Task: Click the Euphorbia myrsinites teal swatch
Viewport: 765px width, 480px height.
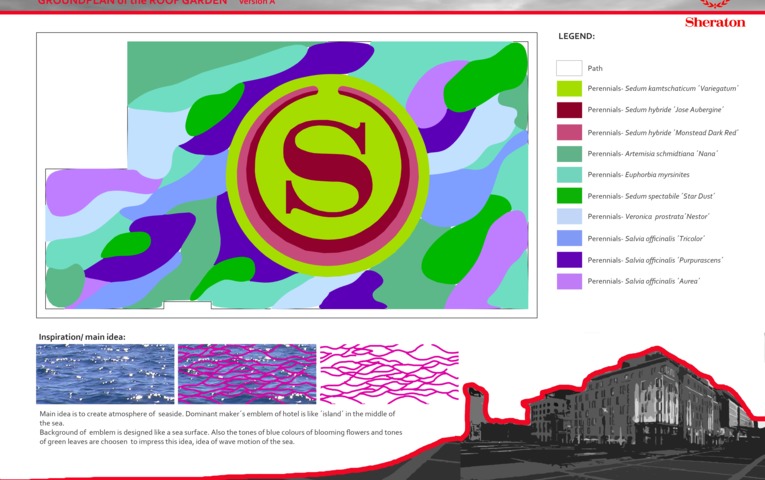Action: coord(569,175)
